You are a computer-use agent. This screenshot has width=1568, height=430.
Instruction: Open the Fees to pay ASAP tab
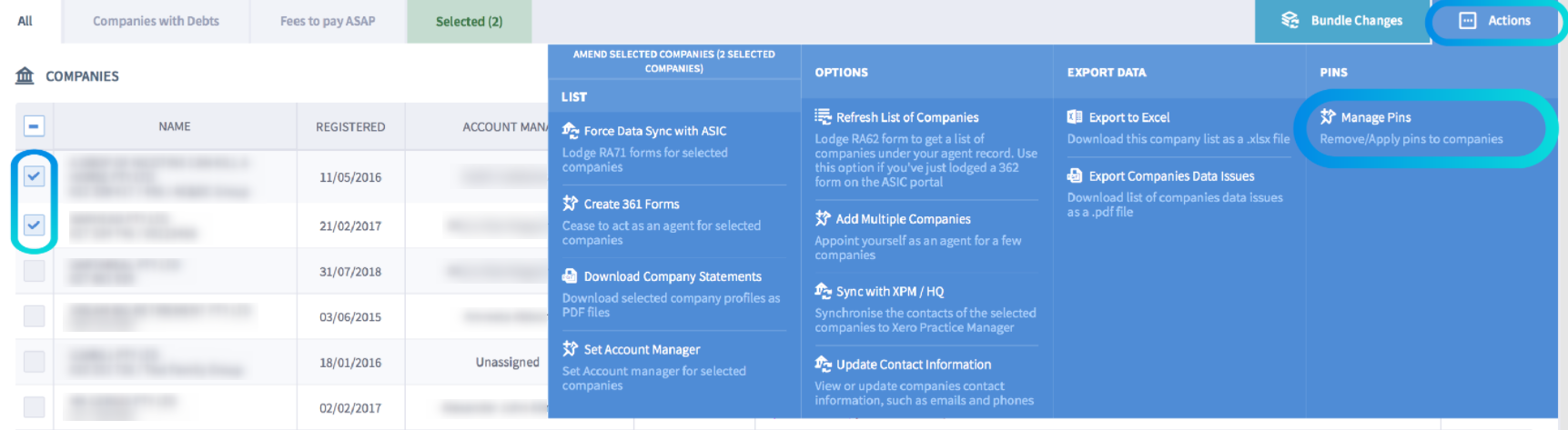tap(328, 21)
